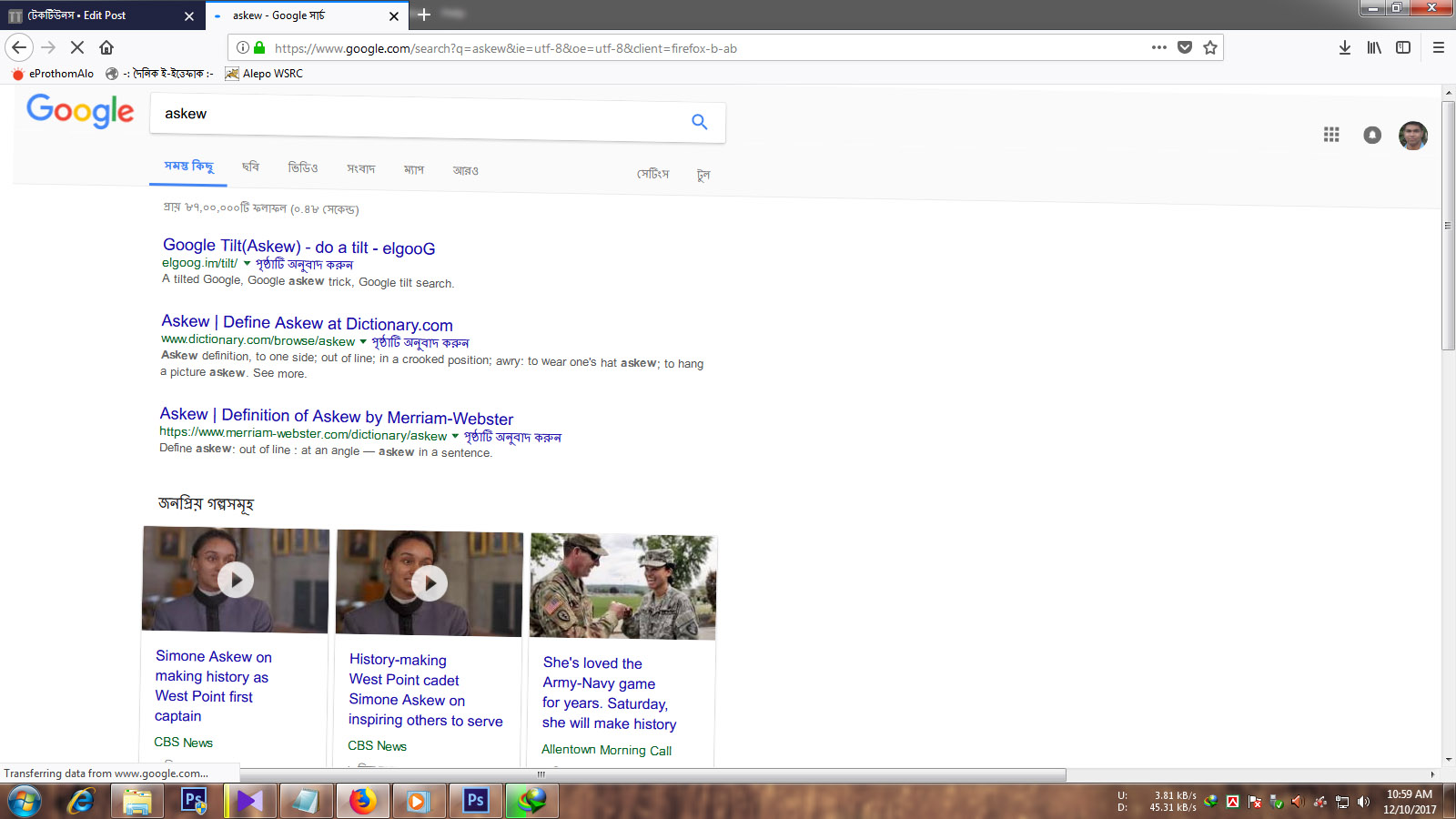Bookmark this page with the star icon
This screenshot has height=819, width=1456.
pyautogui.click(x=1210, y=47)
